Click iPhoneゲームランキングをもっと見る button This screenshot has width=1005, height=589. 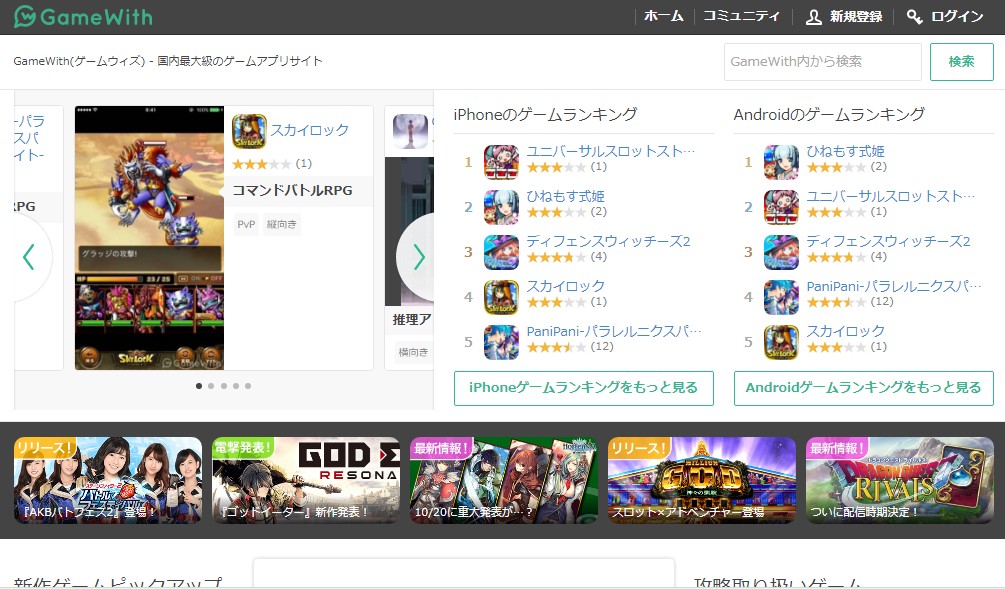tap(584, 388)
